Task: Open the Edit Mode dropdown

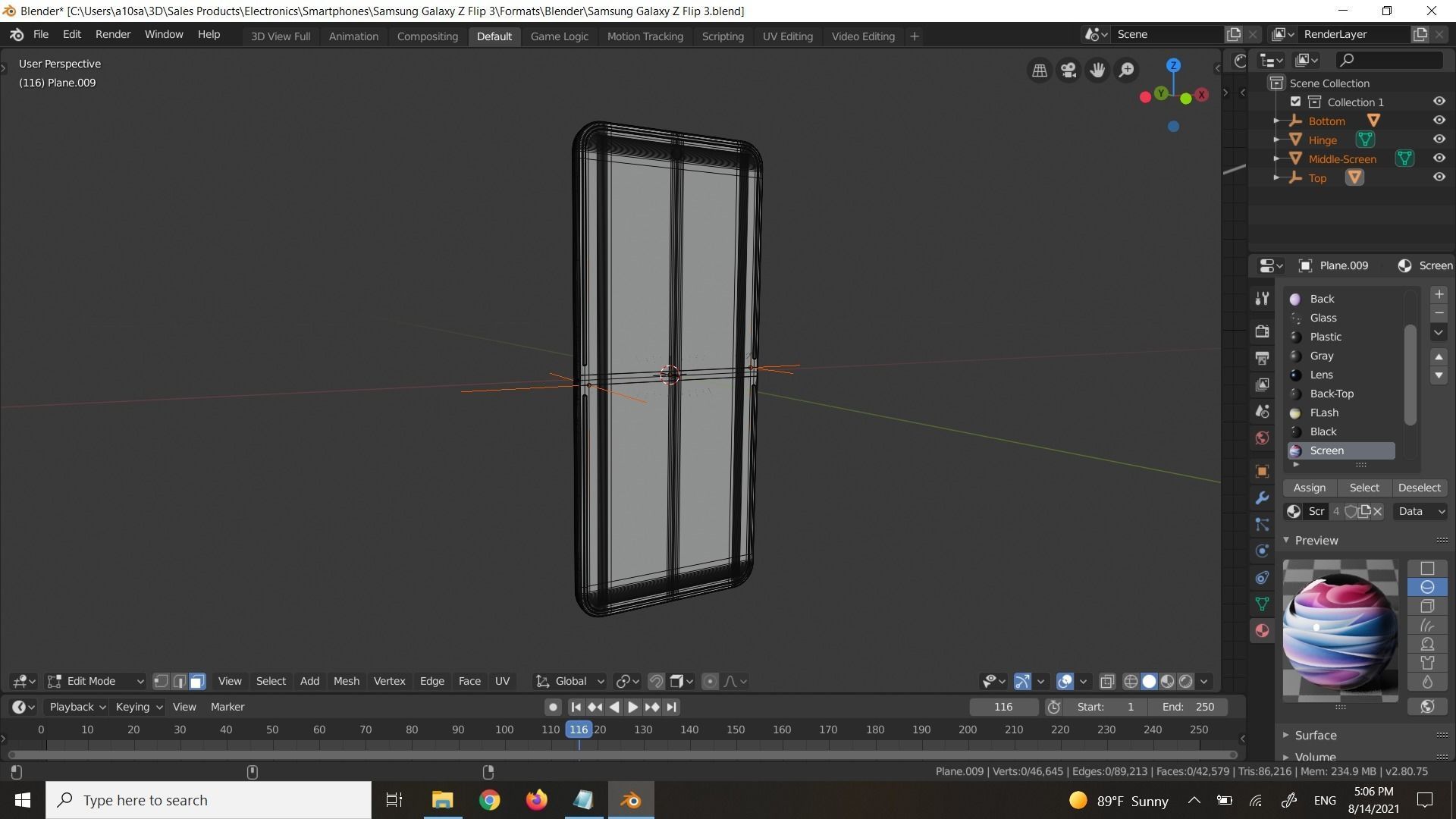Action: click(96, 681)
